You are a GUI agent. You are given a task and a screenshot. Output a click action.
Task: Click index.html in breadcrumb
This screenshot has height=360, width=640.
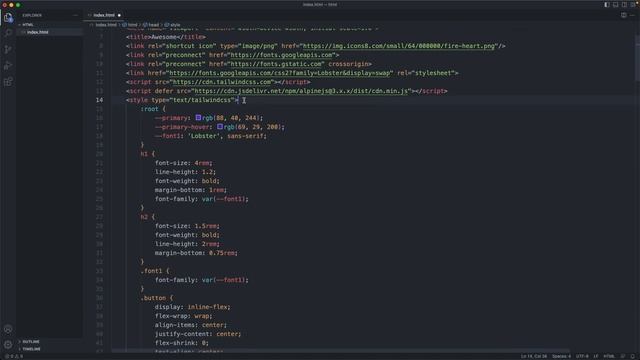pos(106,25)
